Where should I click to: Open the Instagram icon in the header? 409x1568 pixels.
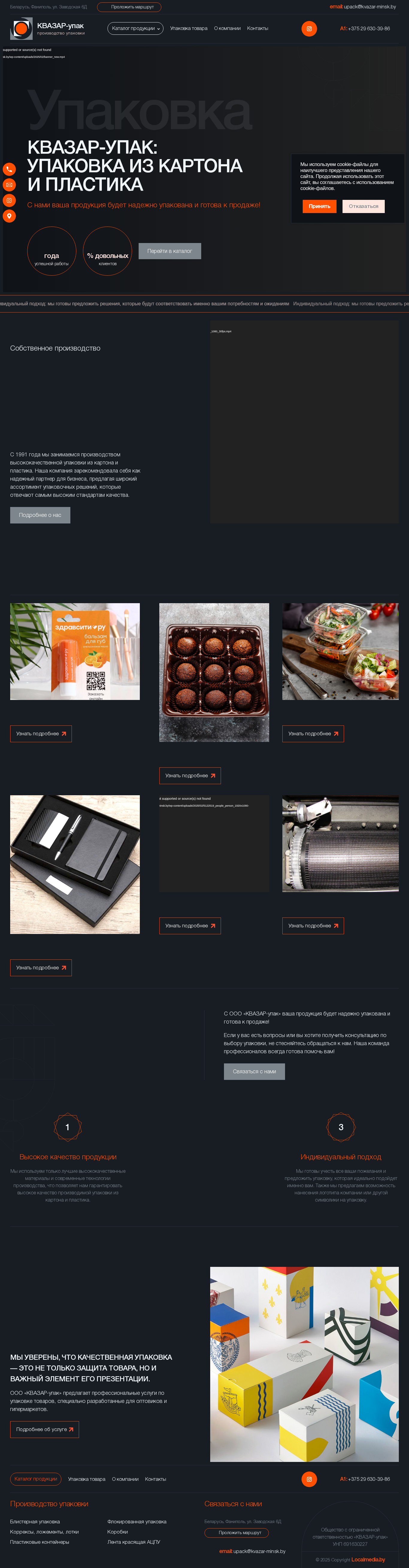[x=309, y=28]
